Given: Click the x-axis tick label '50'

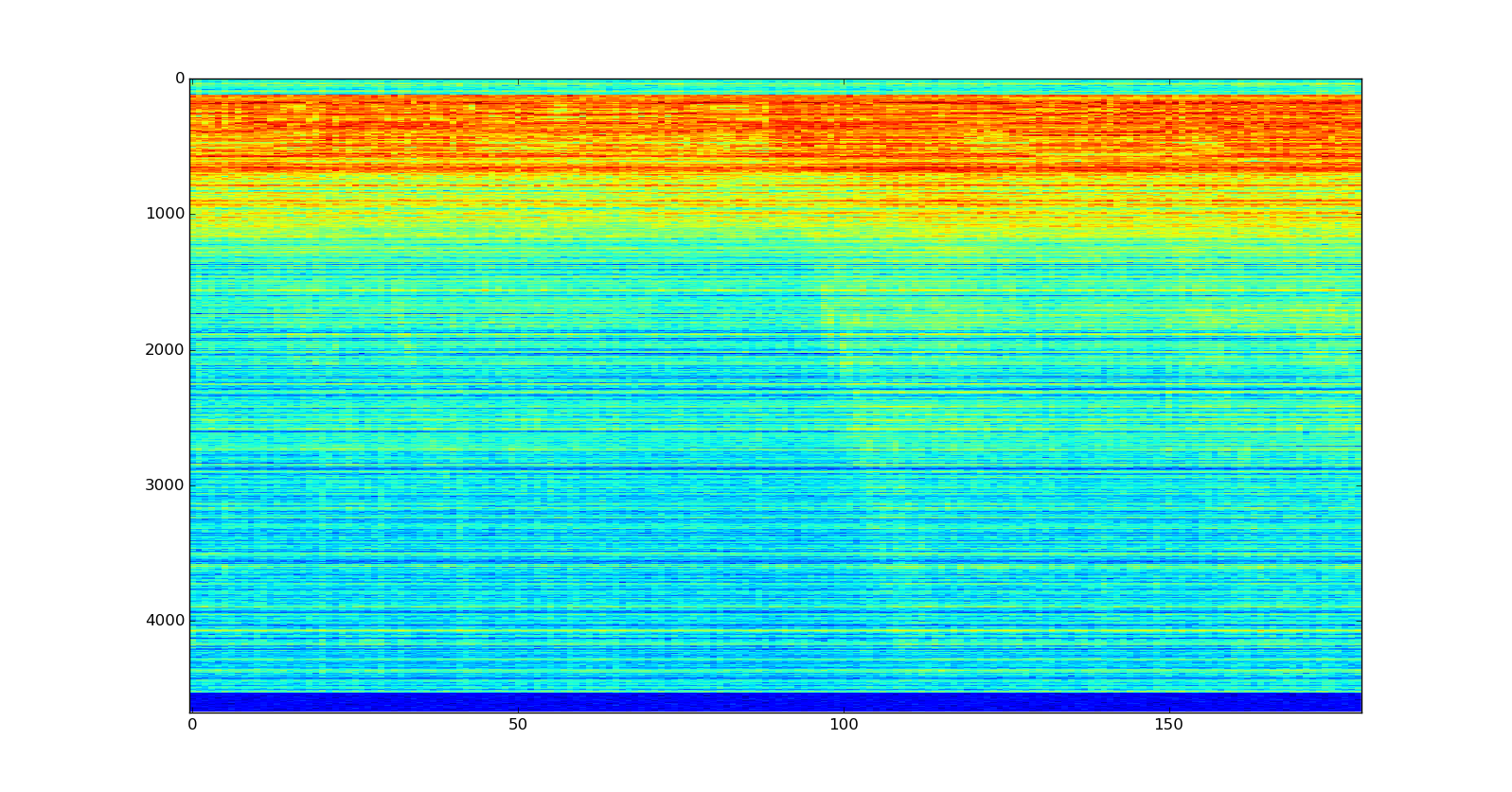Looking at the screenshot, I should [x=517, y=725].
